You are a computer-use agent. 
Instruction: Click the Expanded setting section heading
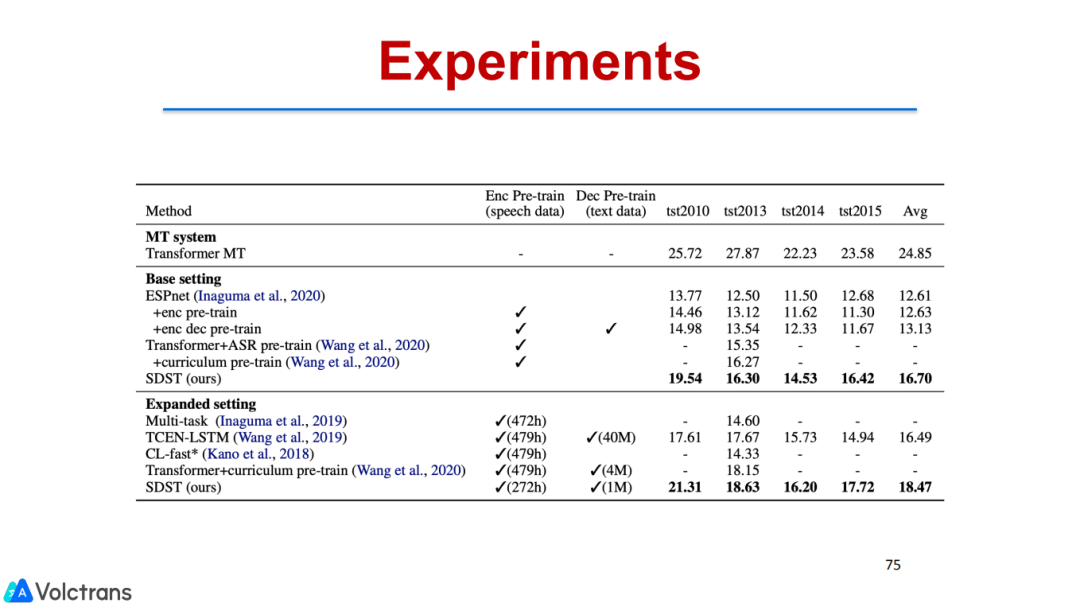click(200, 404)
